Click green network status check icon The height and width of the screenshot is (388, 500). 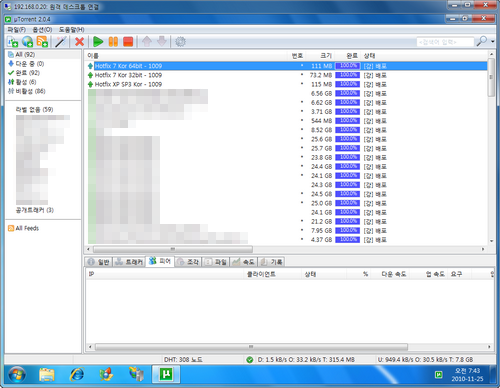250,360
